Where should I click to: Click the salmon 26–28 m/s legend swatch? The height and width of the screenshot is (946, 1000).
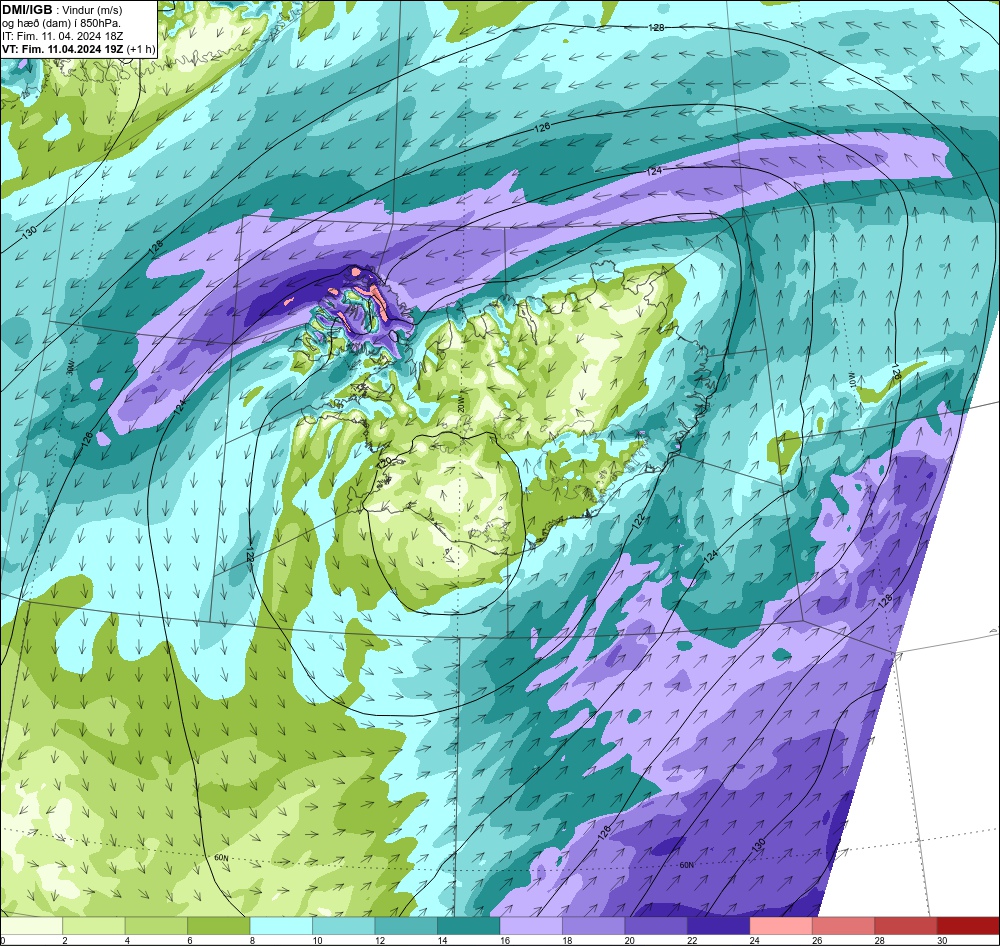(844, 926)
